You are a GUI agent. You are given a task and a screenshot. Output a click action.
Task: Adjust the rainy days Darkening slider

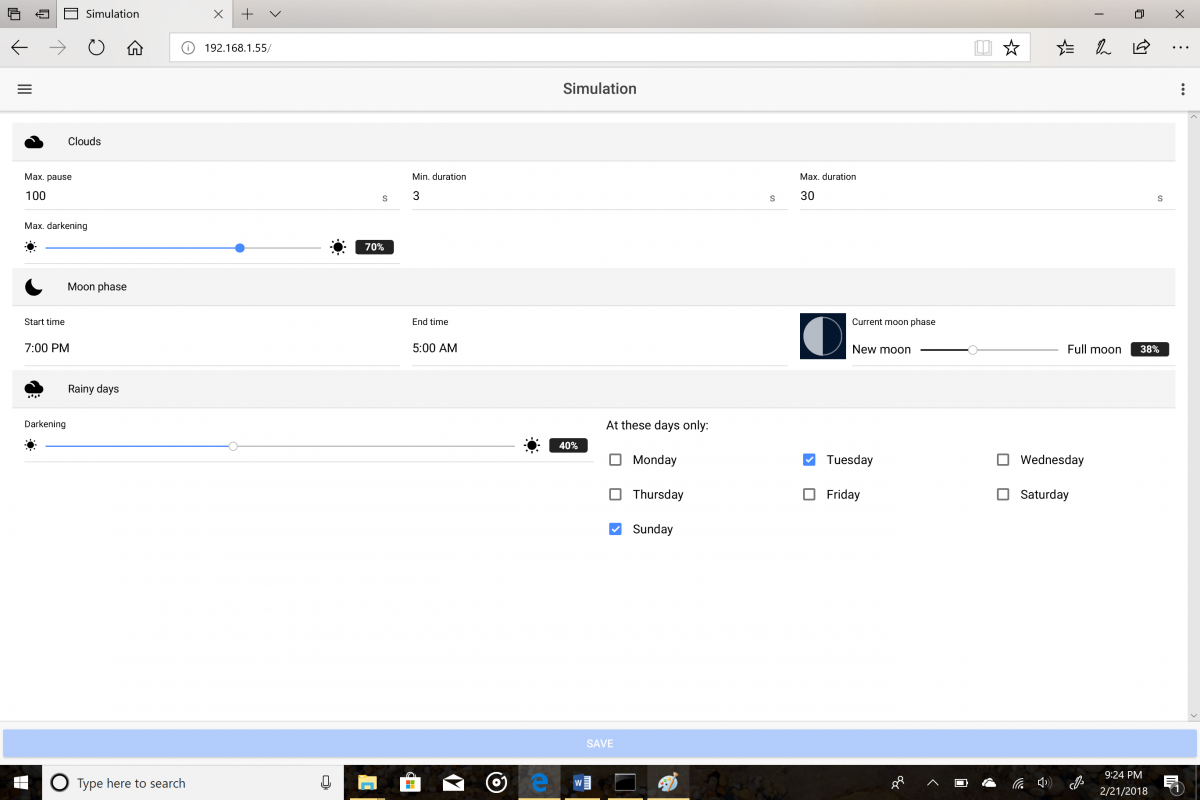pyautogui.click(x=233, y=446)
